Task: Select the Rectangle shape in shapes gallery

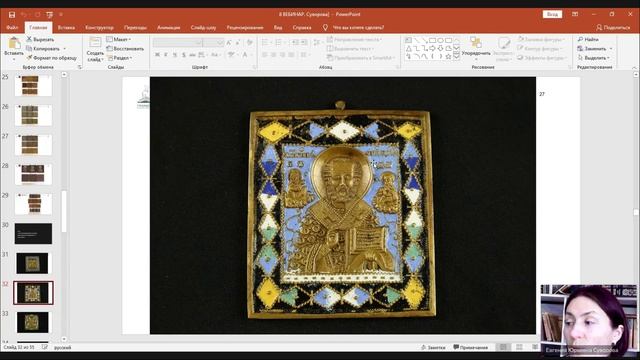Action: point(433,40)
